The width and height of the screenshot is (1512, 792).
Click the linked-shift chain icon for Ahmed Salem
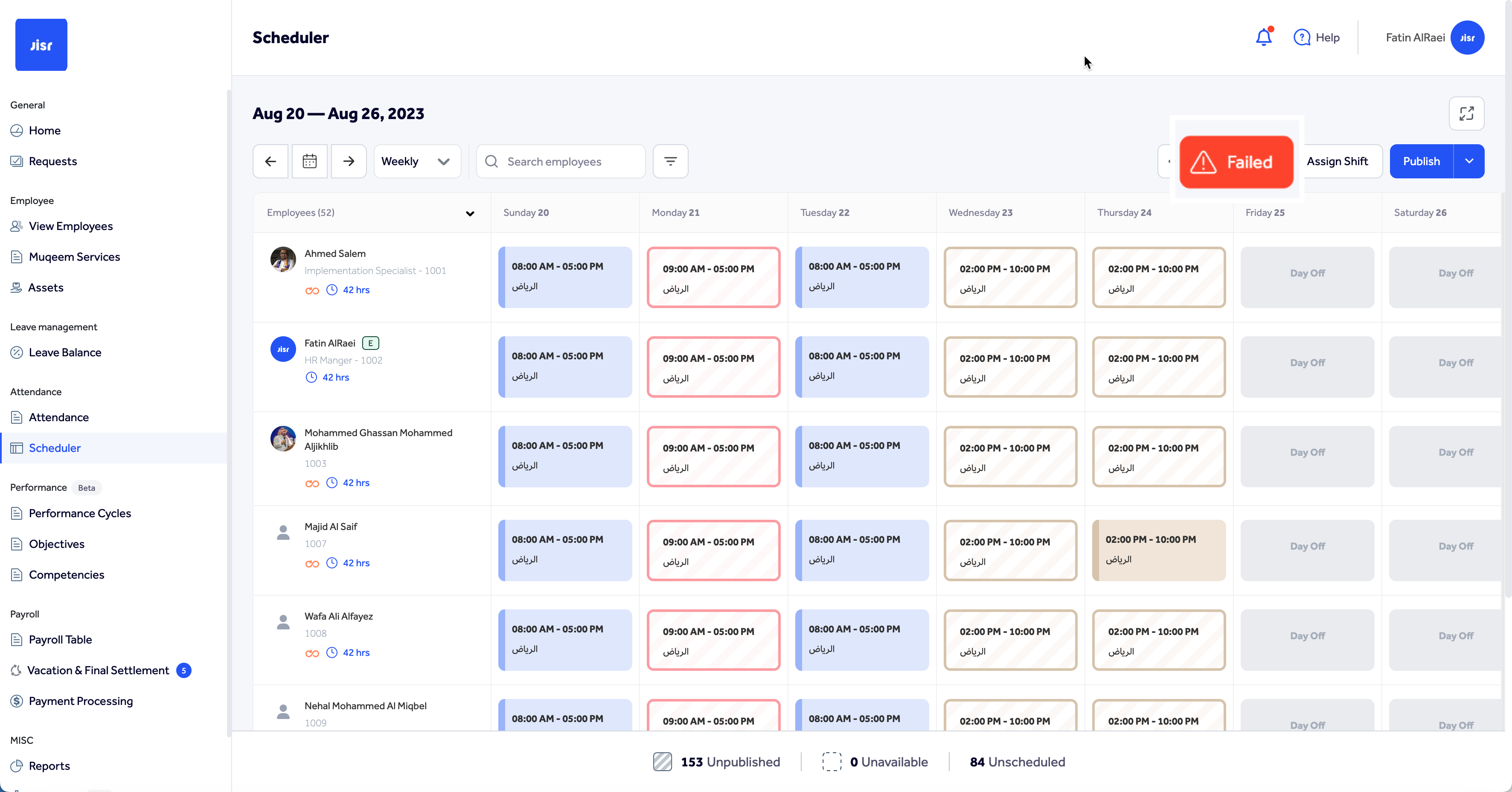point(312,290)
